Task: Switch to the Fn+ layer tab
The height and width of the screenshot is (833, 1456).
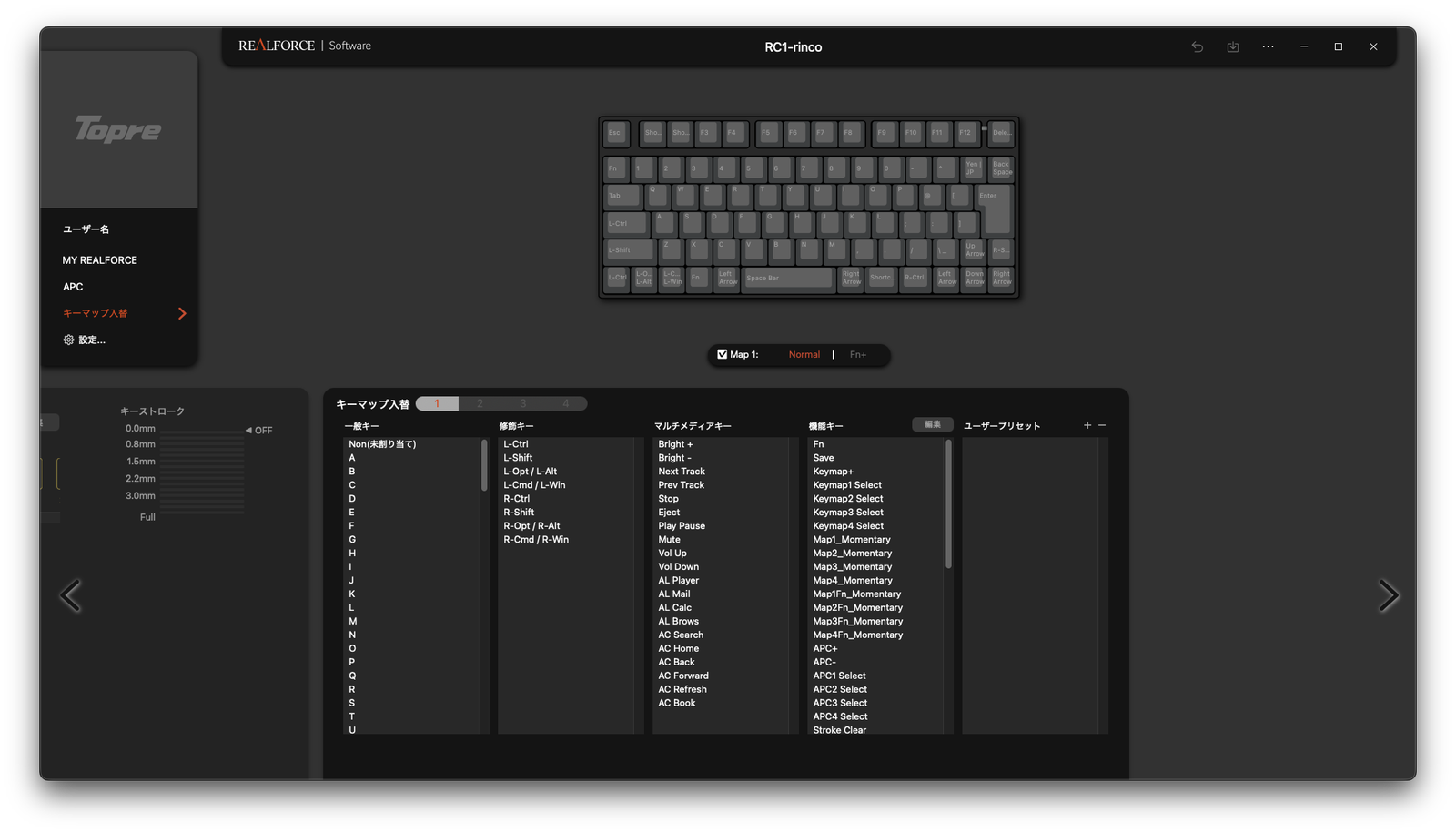Action: click(858, 354)
